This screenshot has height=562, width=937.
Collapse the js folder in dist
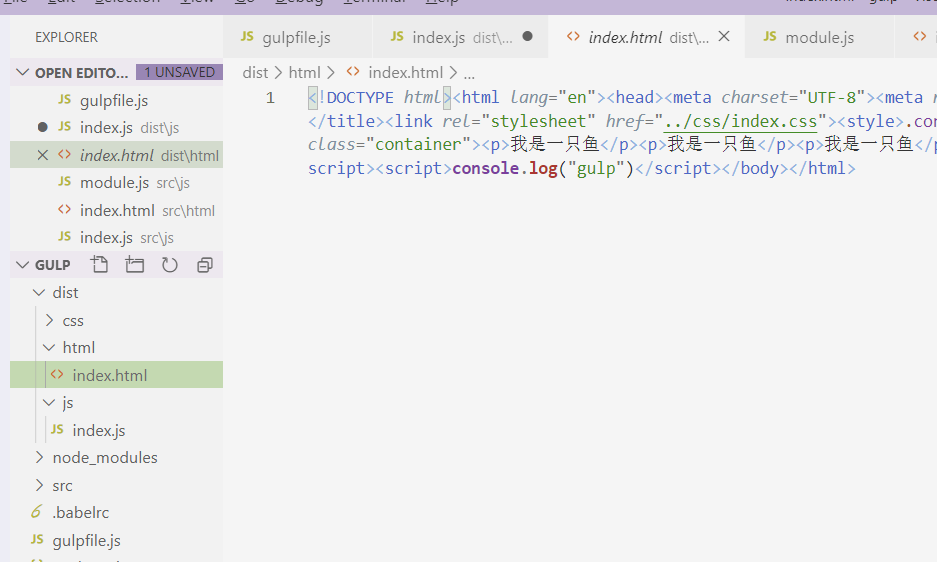(50, 402)
